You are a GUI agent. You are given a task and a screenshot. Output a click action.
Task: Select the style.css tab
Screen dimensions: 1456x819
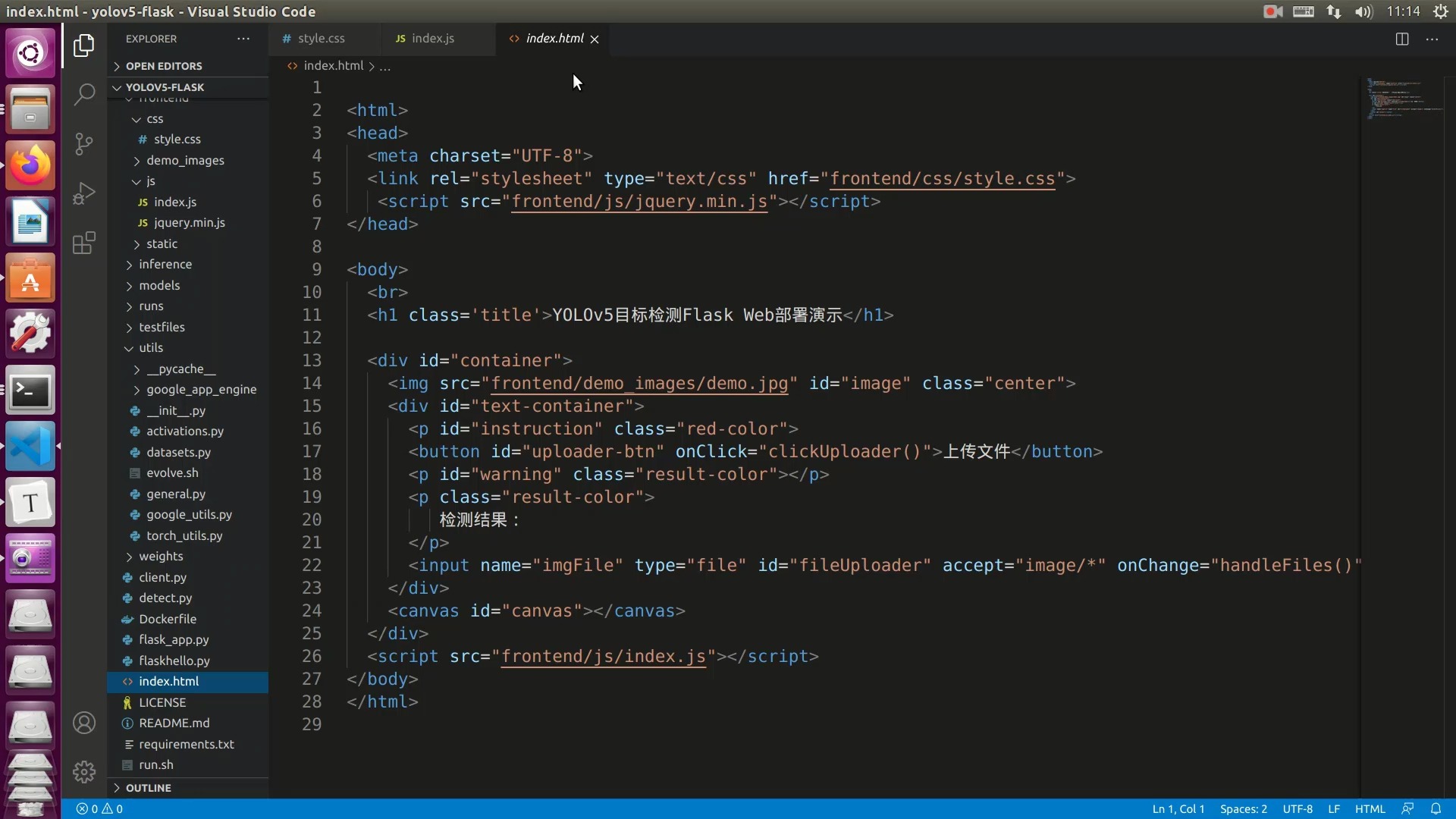[x=321, y=38]
